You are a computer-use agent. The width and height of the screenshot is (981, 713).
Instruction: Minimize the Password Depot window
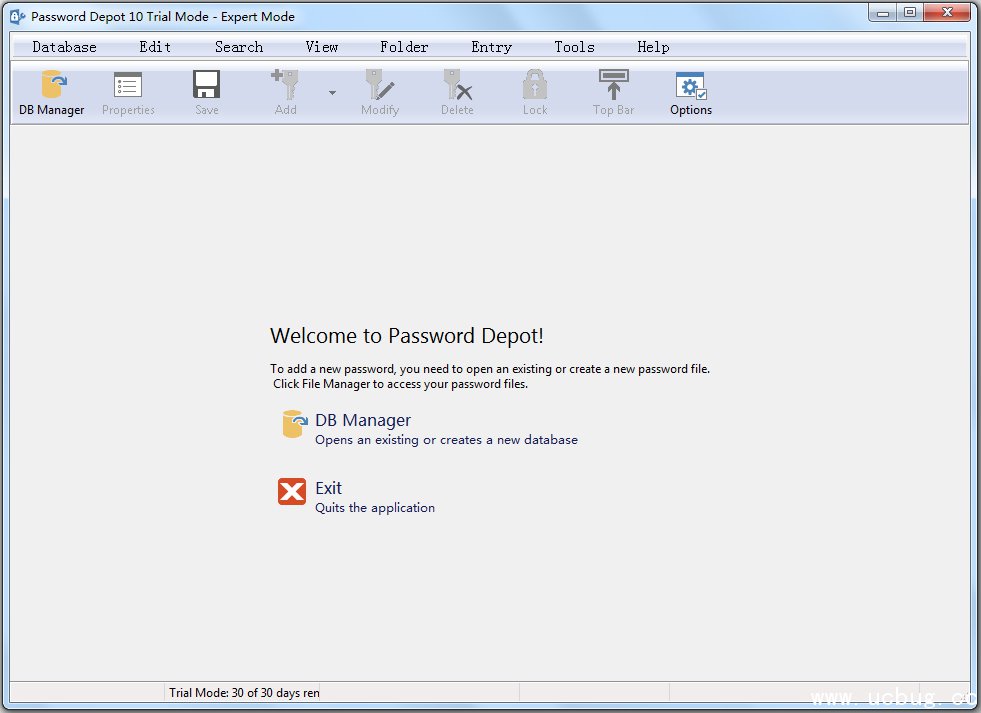tap(883, 13)
